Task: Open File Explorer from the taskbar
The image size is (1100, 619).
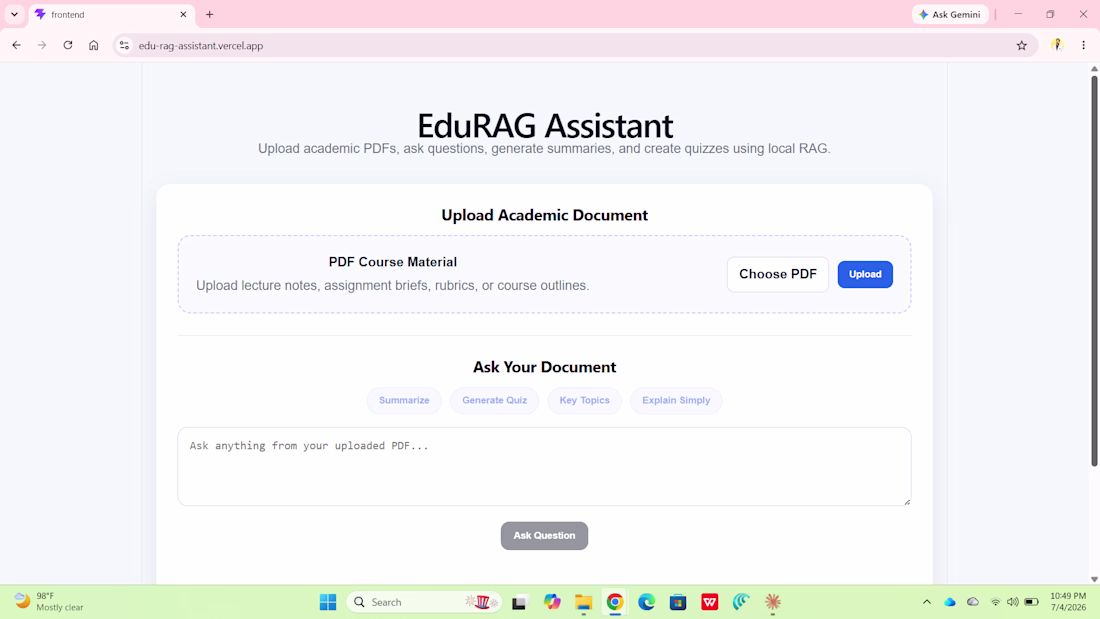Action: coord(584,602)
